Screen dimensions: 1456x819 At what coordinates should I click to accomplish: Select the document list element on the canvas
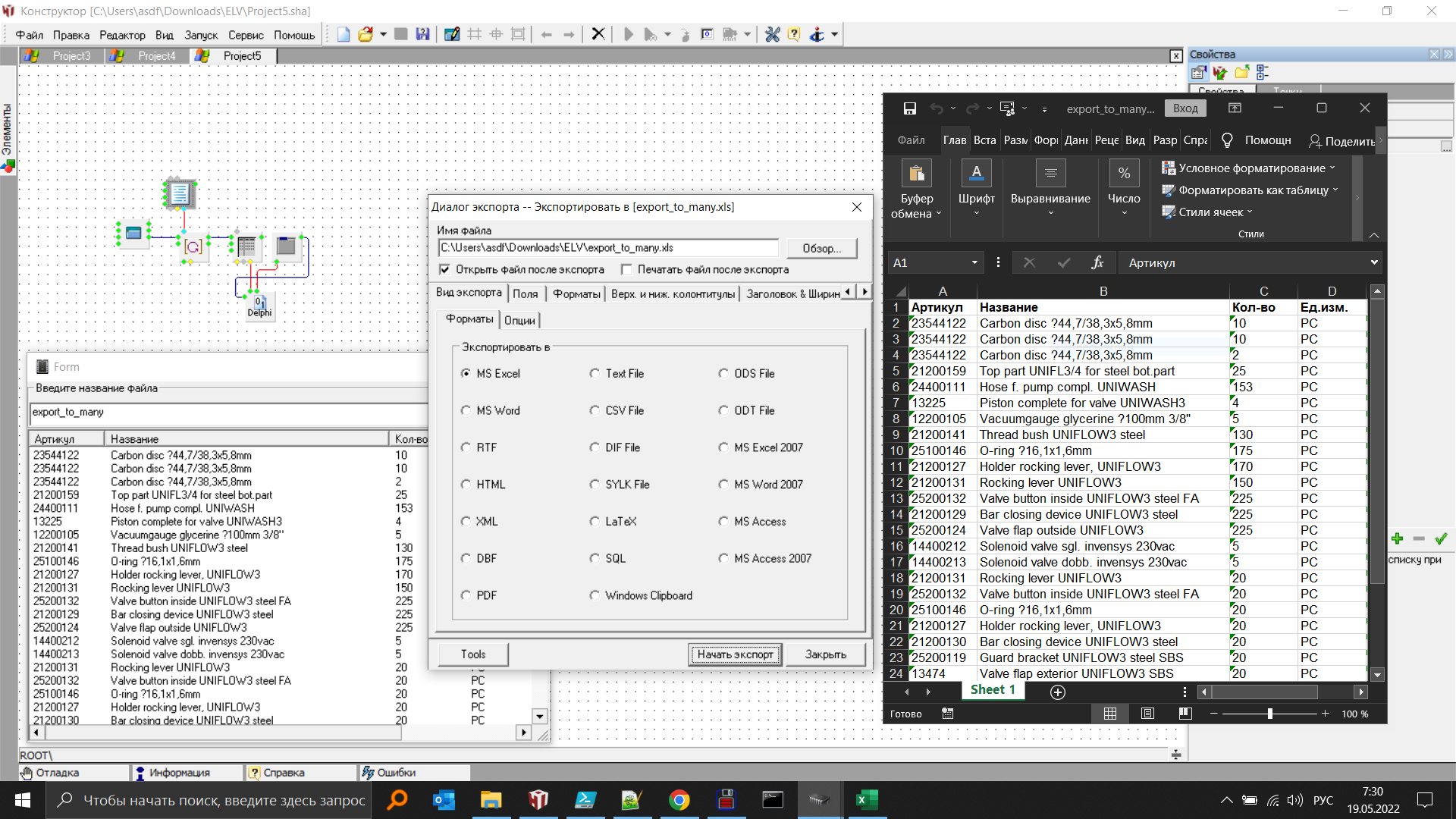click(x=180, y=194)
